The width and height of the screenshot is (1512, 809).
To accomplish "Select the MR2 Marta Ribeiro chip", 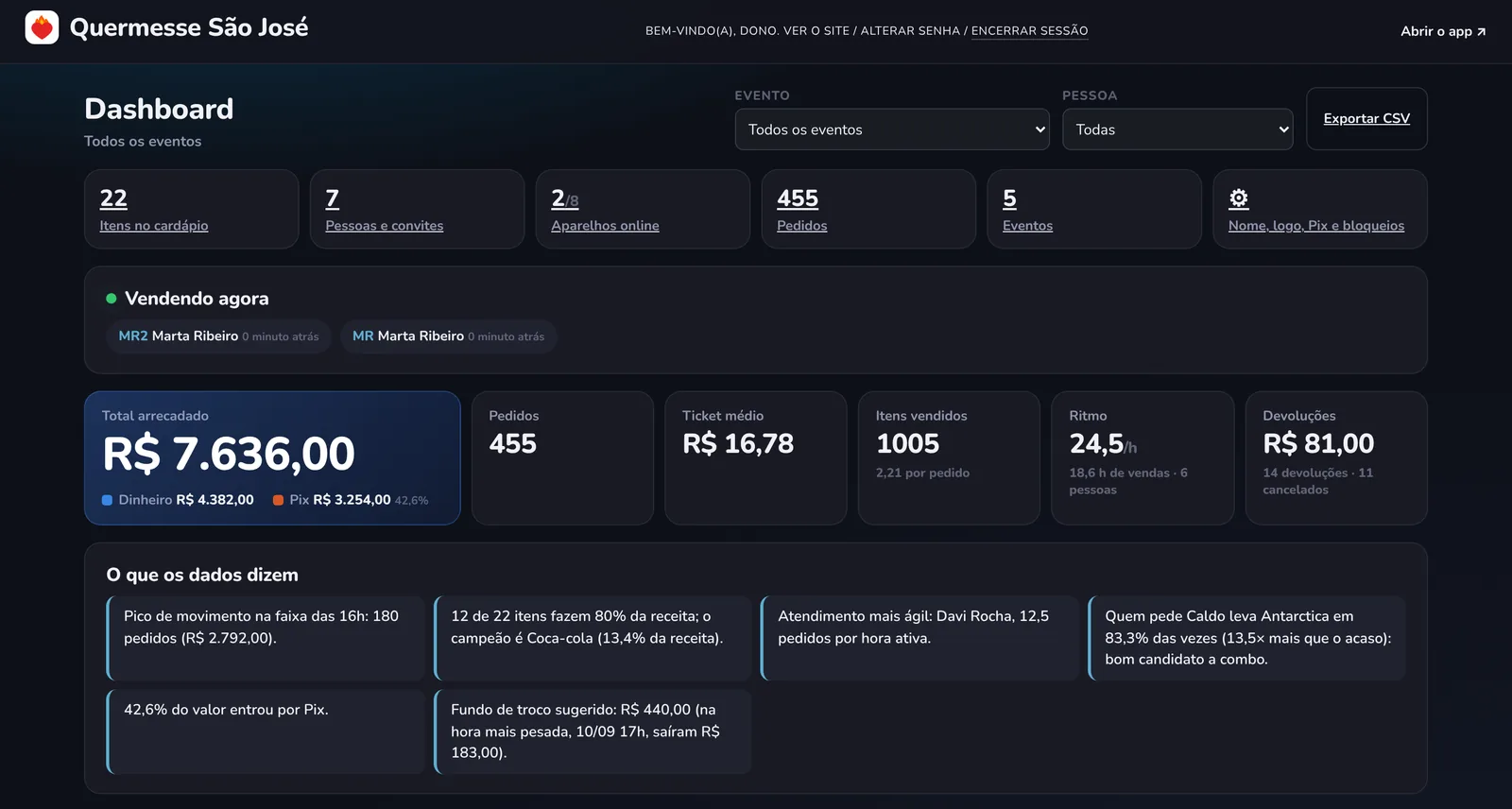I will pos(218,336).
